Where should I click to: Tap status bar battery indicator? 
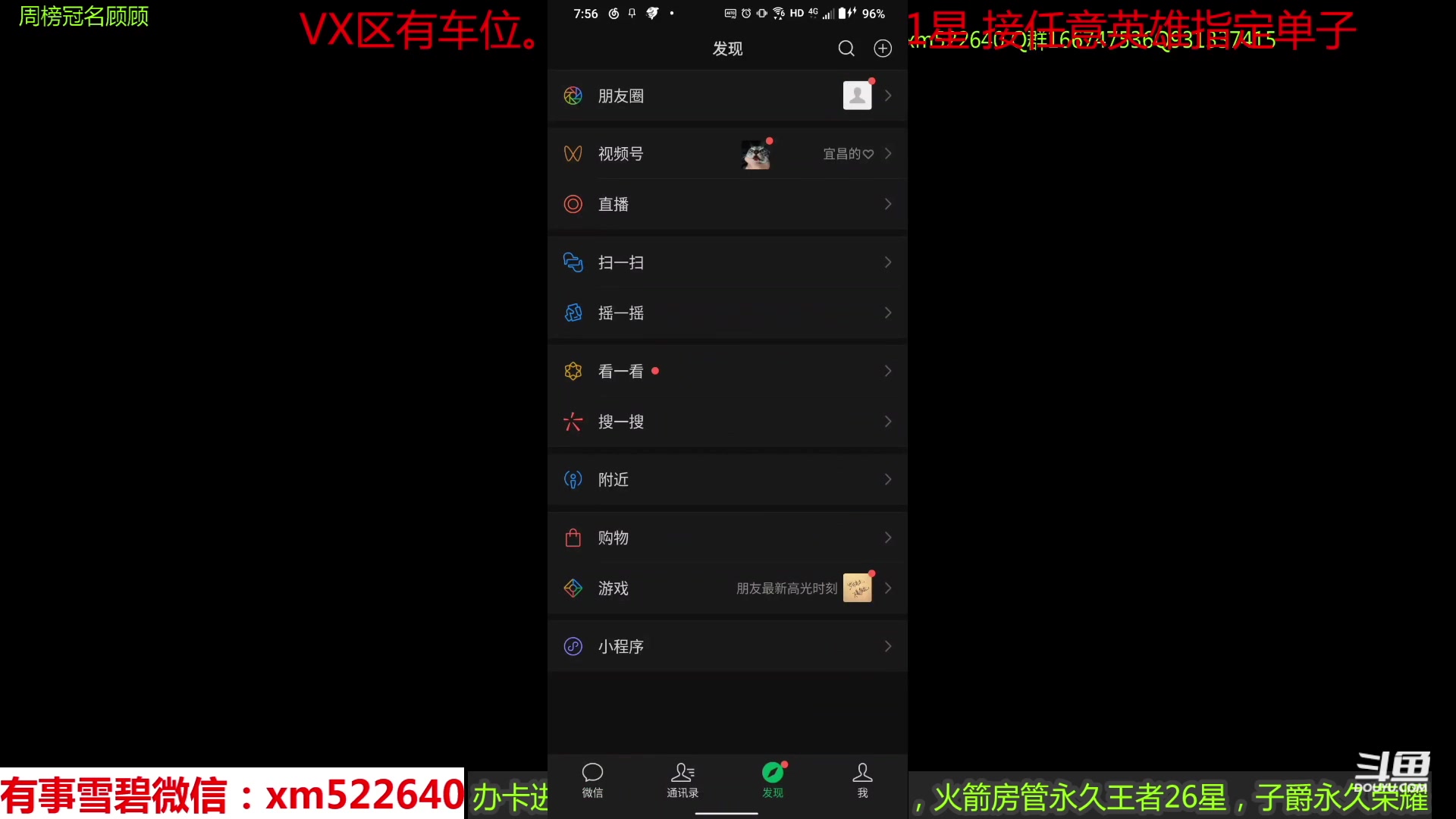point(843,13)
